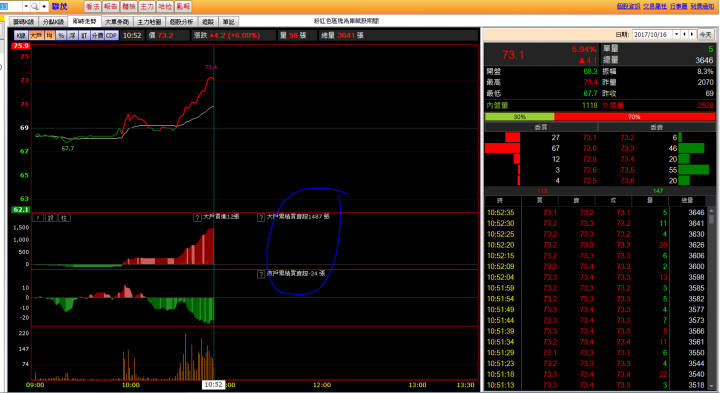Click the 報告 button in top toolbar
Image resolution: width=720 pixels, height=393 pixels.
(111, 6)
